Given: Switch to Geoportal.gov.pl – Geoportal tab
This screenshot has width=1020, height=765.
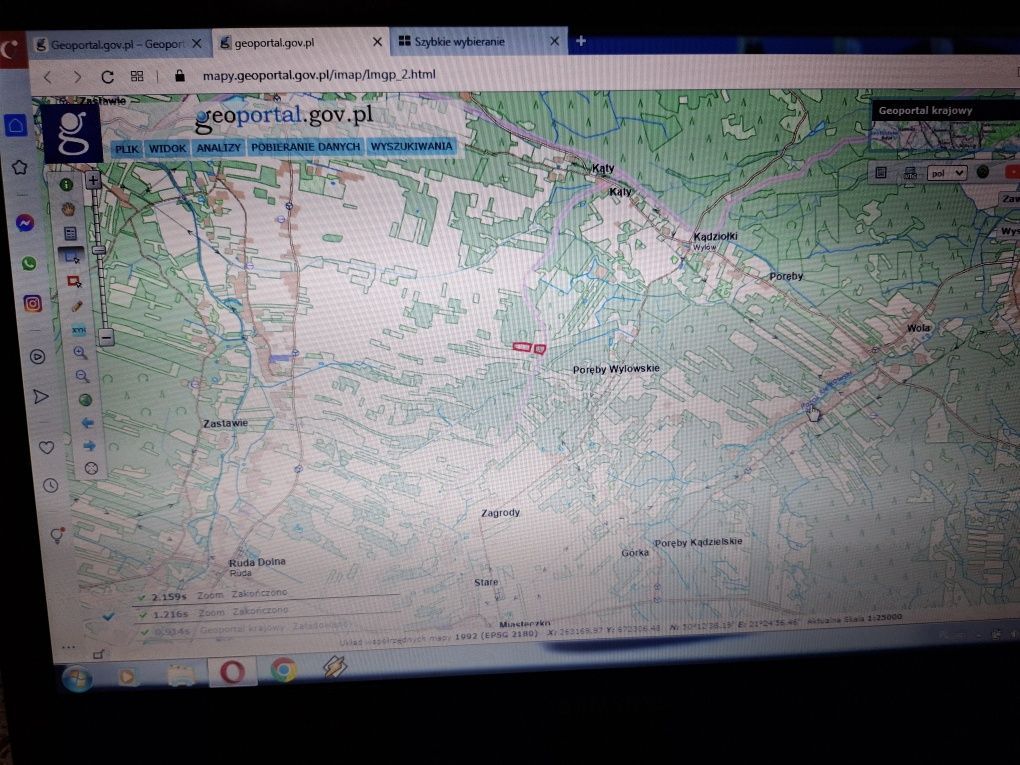Looking at the screenshot, I should (x=118, y=44).
